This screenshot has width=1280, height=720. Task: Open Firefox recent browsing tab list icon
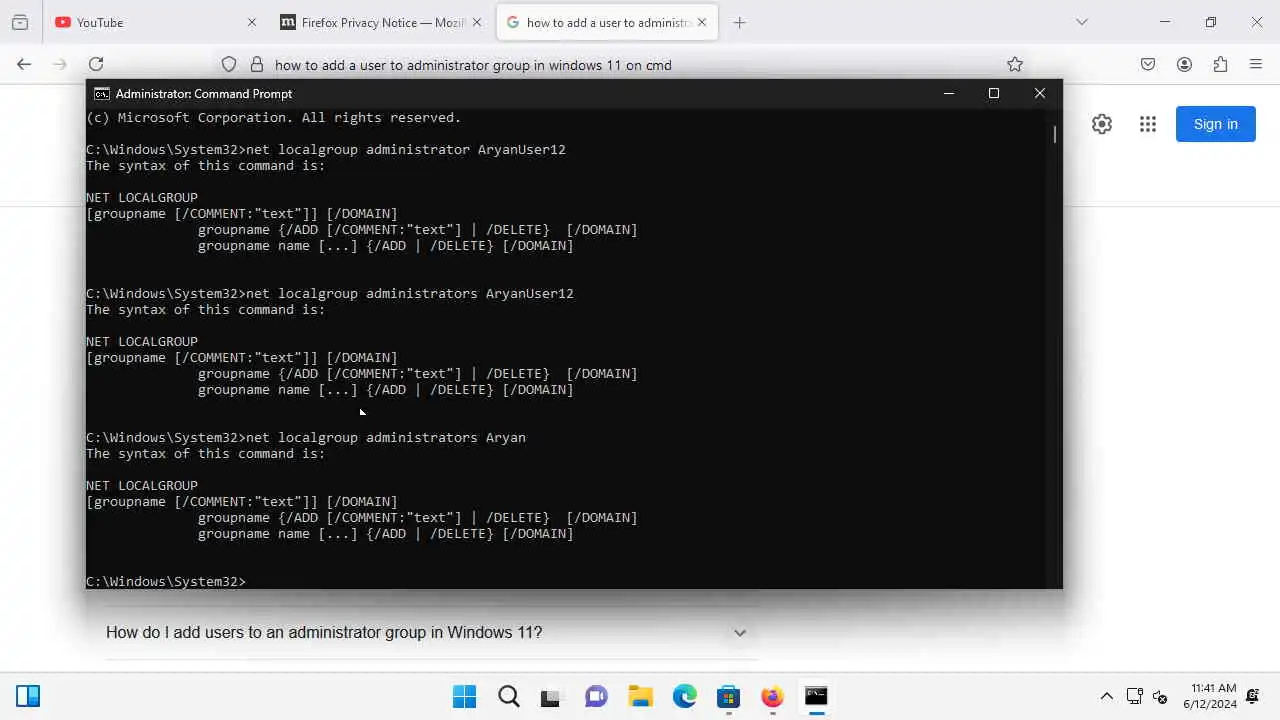coord(20,22)
